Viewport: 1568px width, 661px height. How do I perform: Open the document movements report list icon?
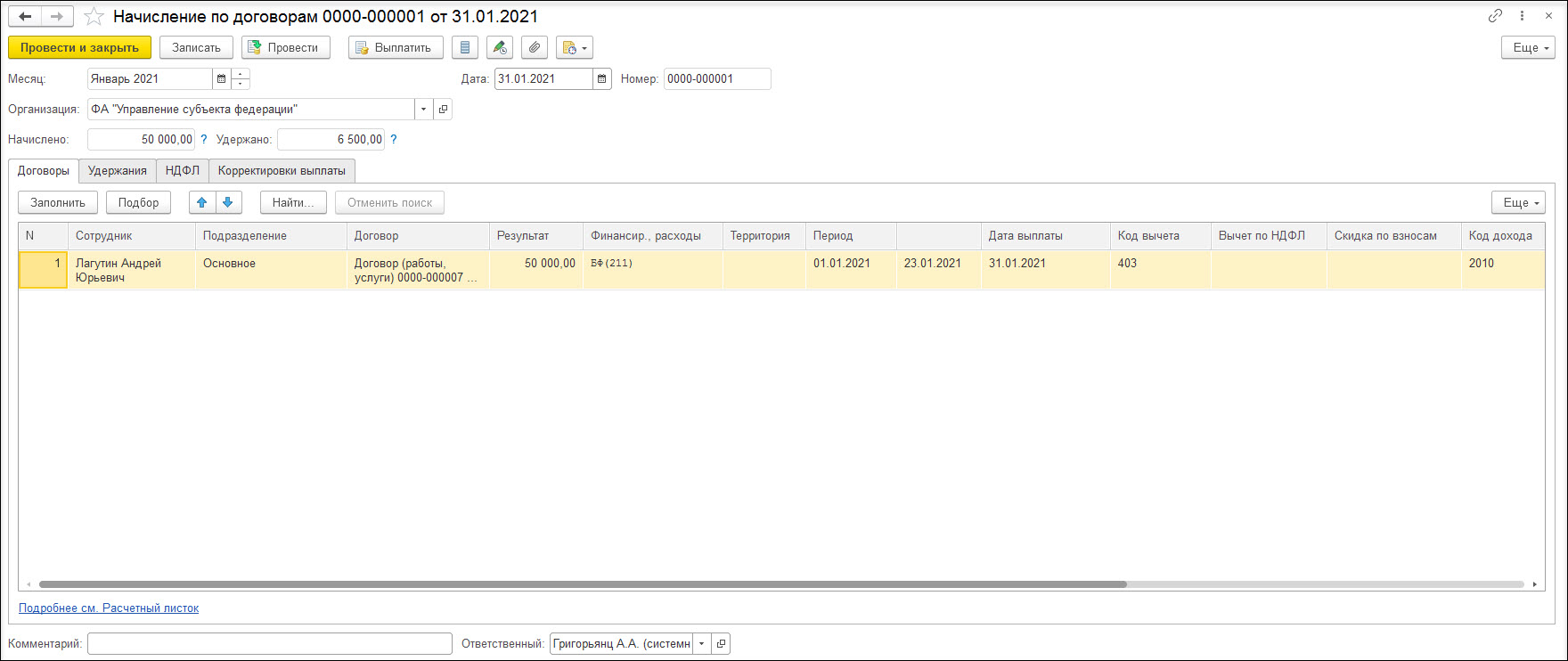pos(465,48)
